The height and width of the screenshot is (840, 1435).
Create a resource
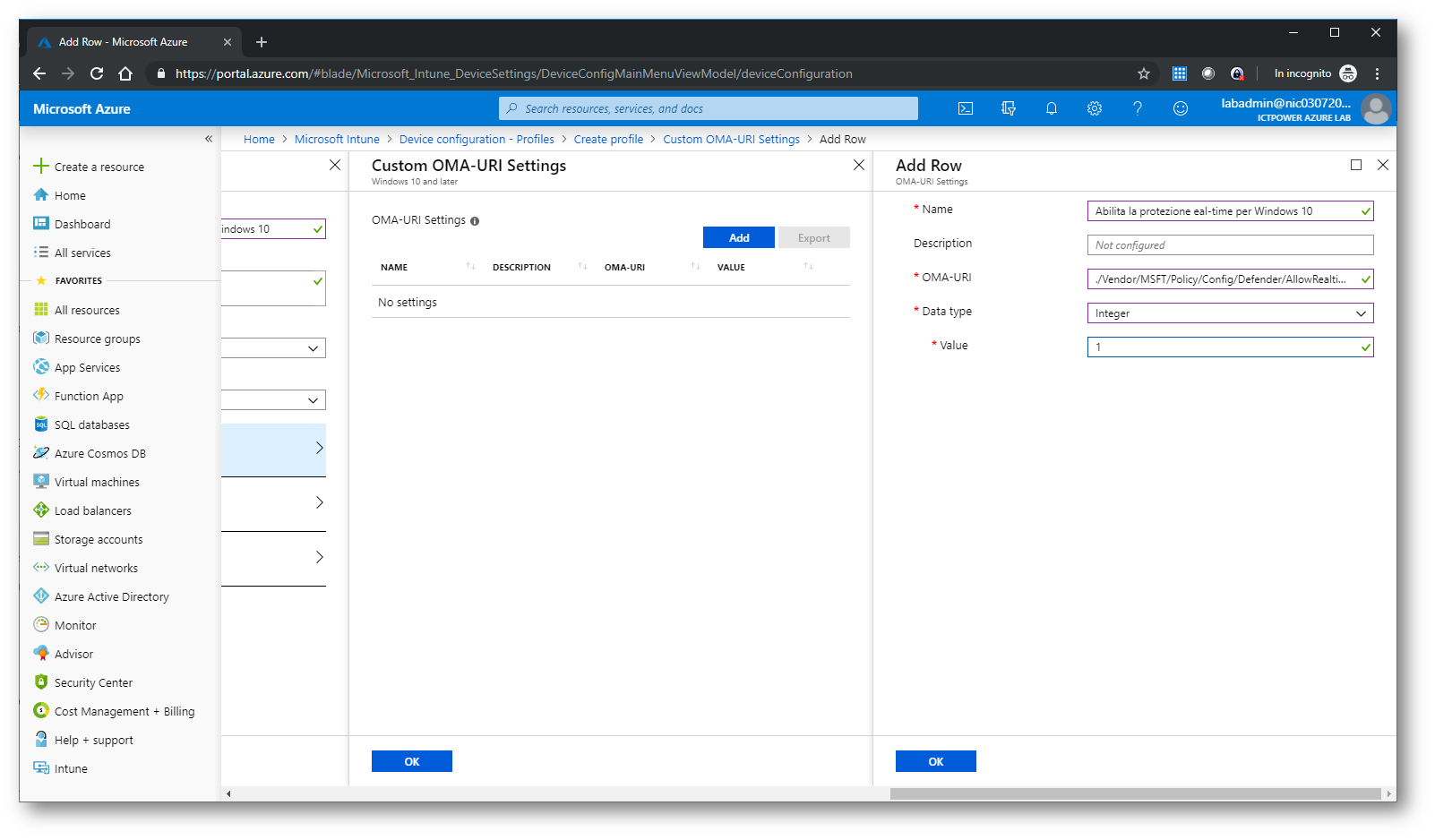point(89,167)
